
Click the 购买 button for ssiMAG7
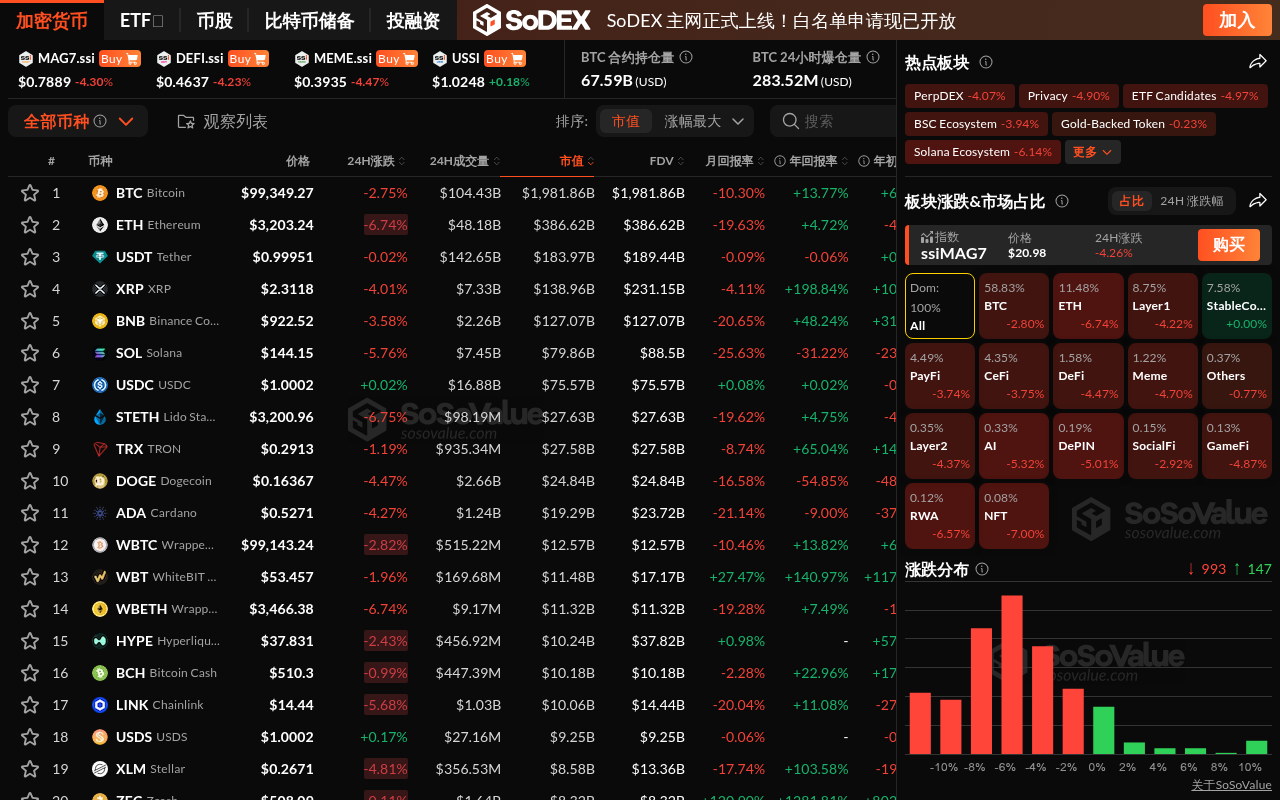(x=1228, y=245)
